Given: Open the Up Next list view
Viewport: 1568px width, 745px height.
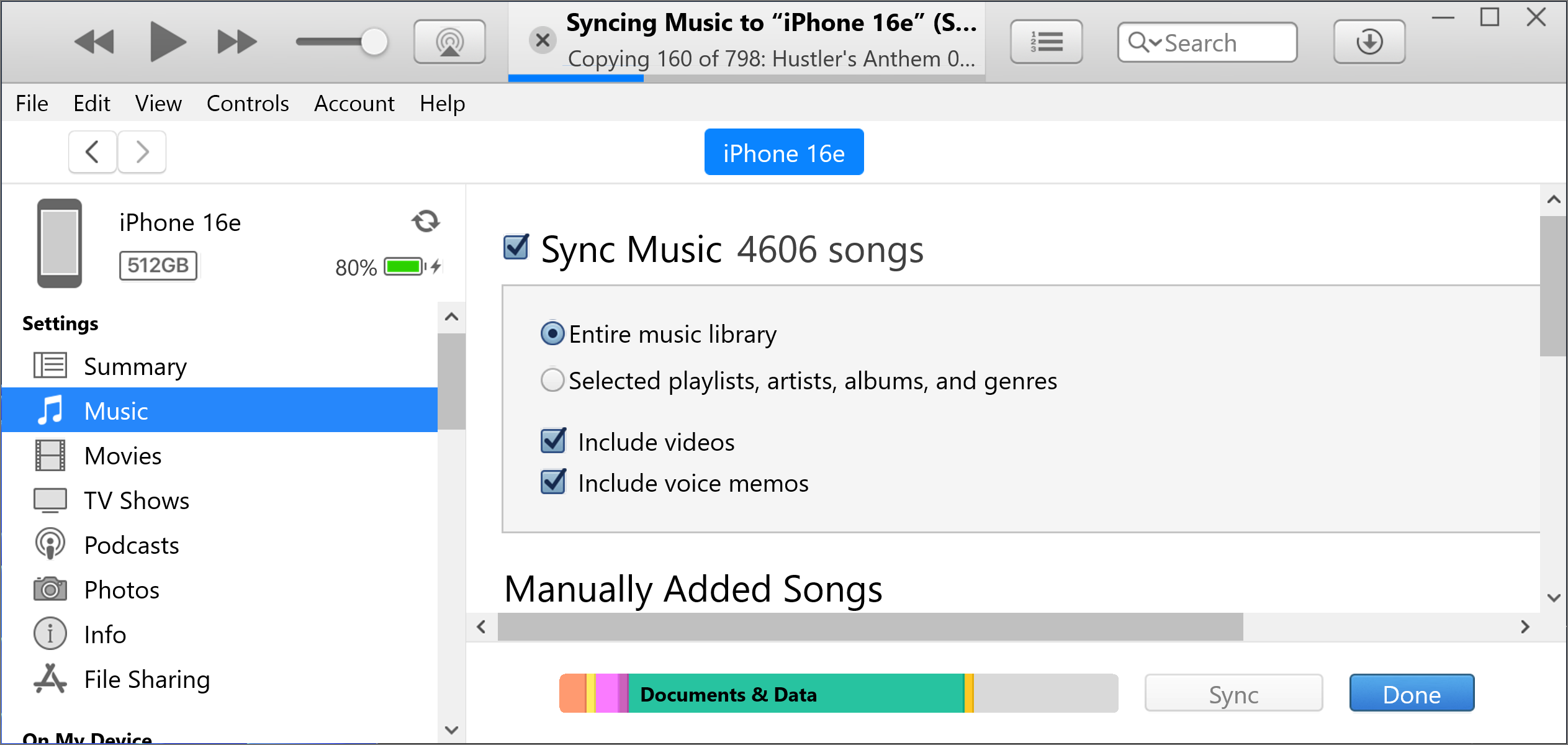Looking at the screenshot, I should (x=1047, y=42).
